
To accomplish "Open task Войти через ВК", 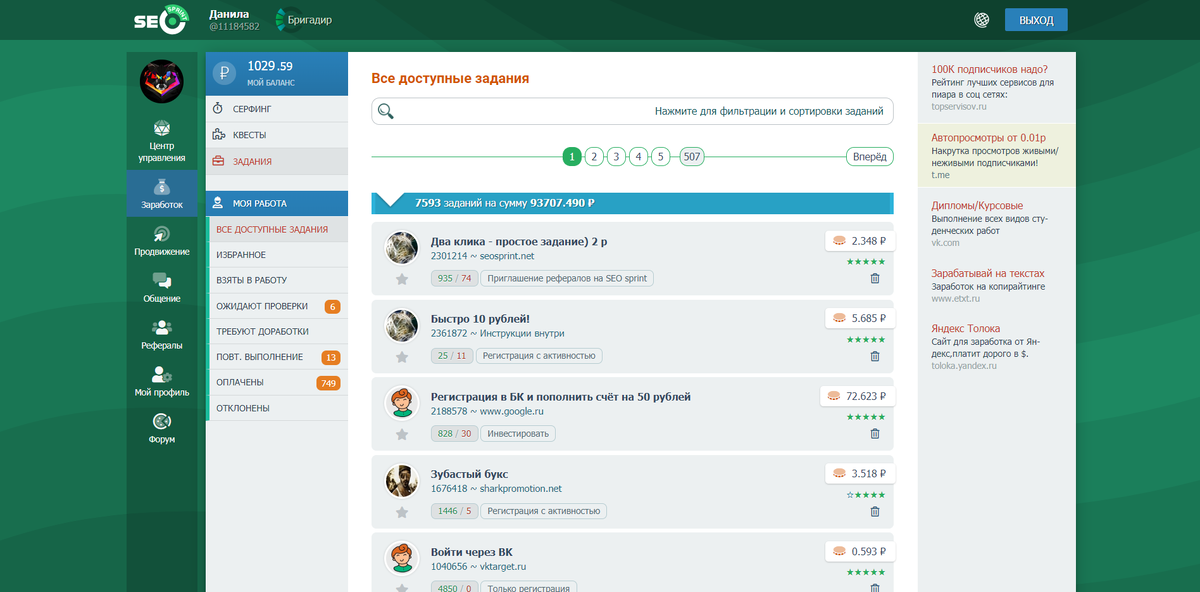I will (471, 552).
